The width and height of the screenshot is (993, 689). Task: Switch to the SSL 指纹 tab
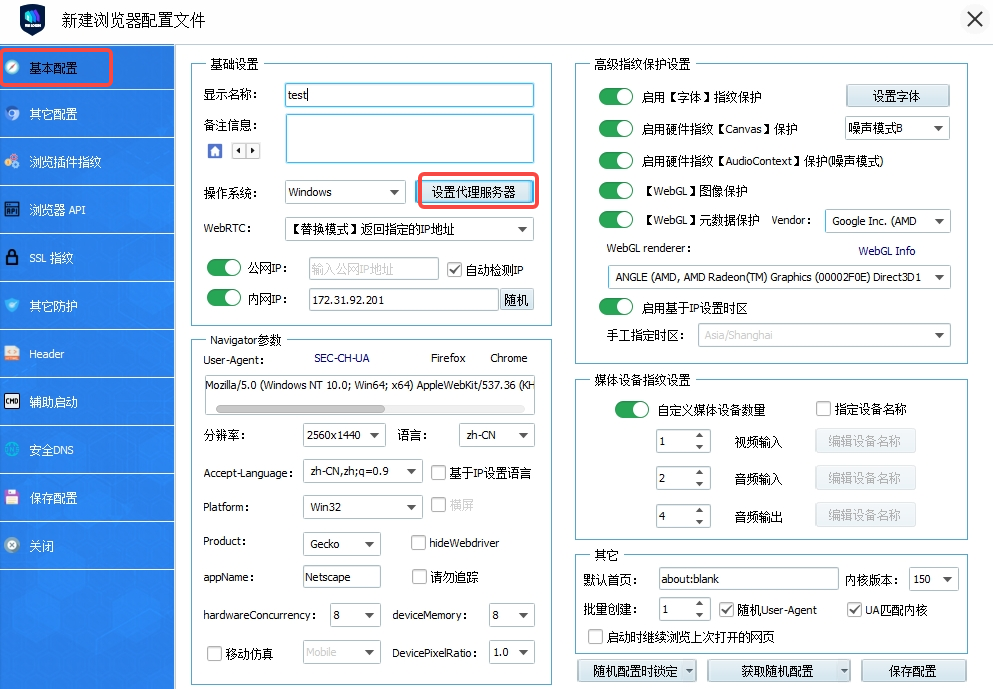tap(87, 257)
